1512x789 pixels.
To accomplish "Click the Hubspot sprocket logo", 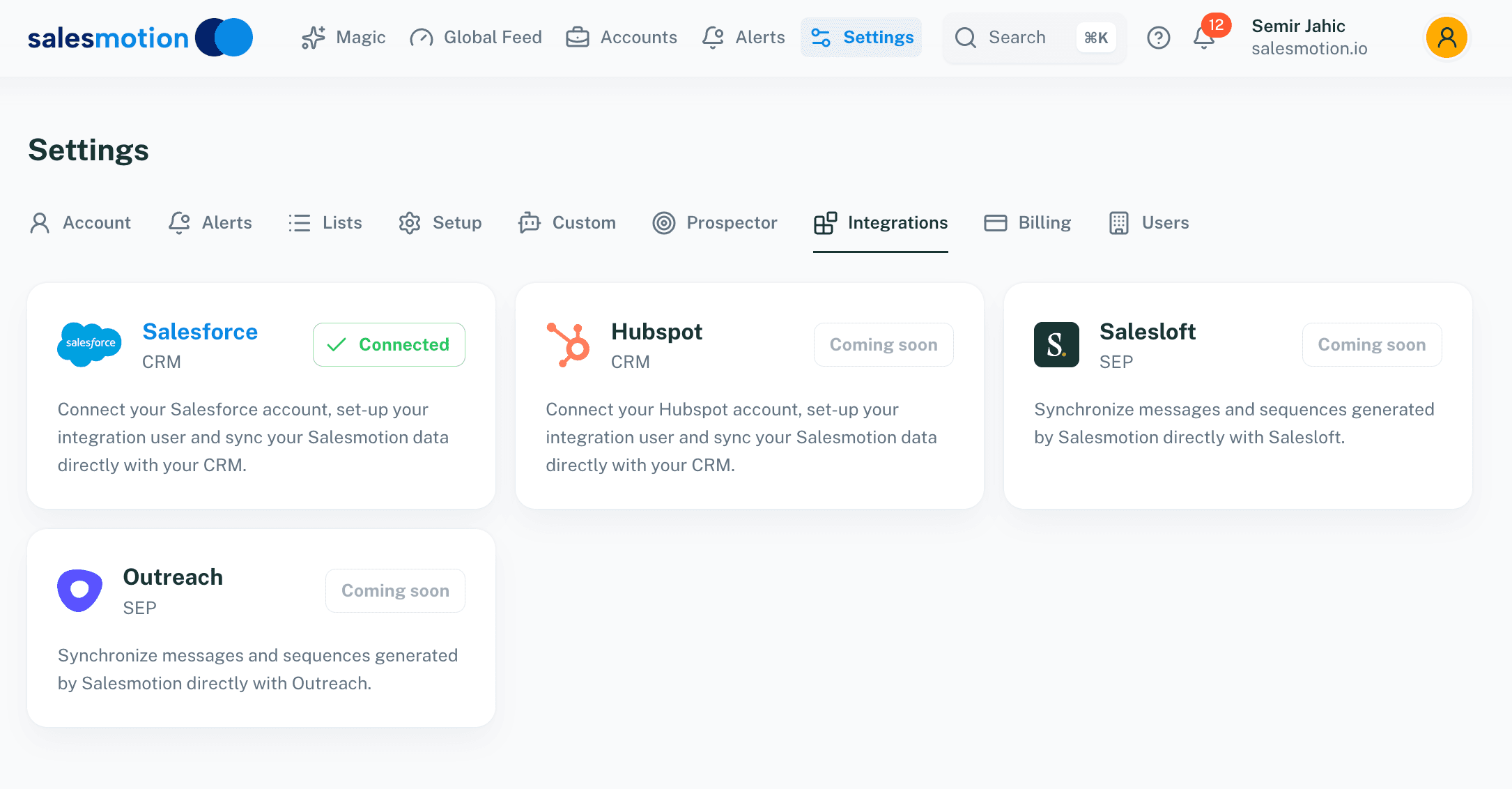I will click(569, 344).
